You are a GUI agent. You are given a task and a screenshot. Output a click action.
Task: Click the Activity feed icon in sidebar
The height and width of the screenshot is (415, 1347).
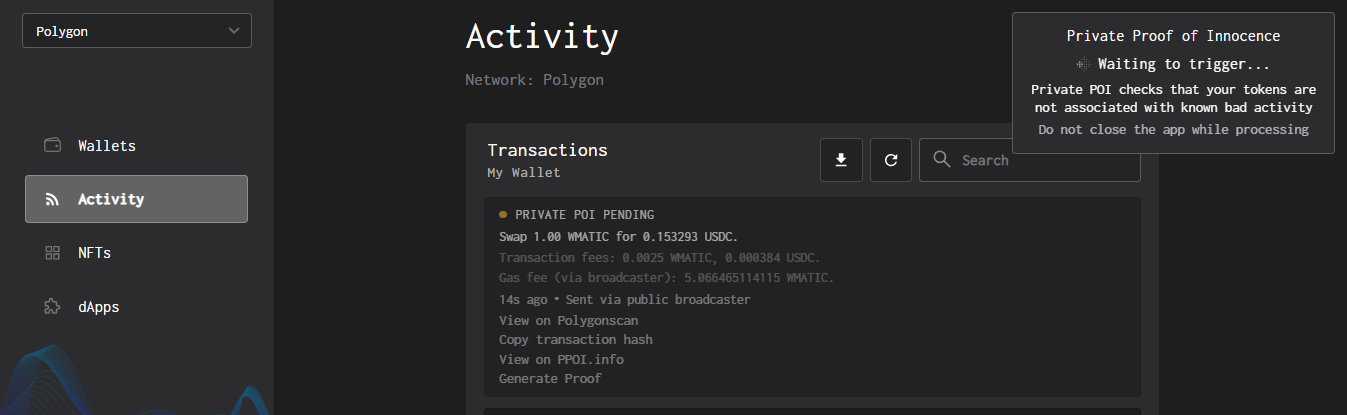coord(53,199)
